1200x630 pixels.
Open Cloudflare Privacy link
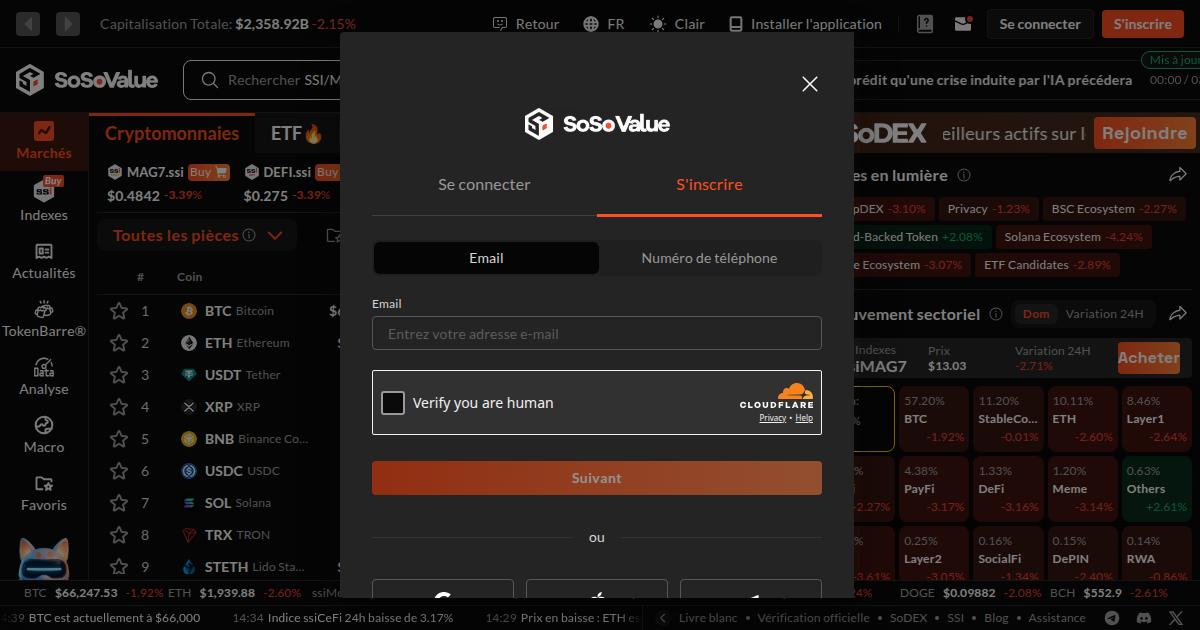coord(772,418)
